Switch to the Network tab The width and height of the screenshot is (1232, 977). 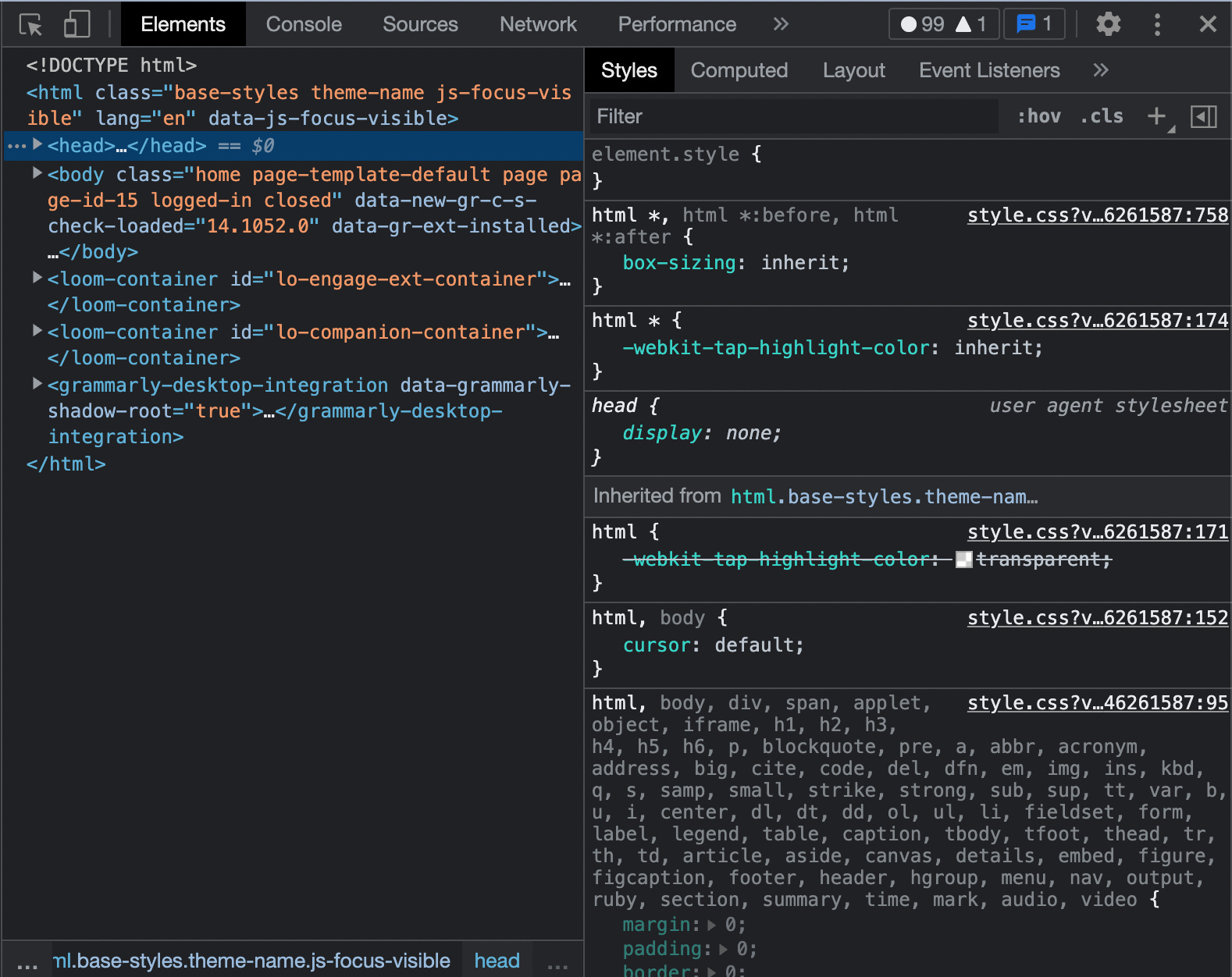(x=538, y=25)
